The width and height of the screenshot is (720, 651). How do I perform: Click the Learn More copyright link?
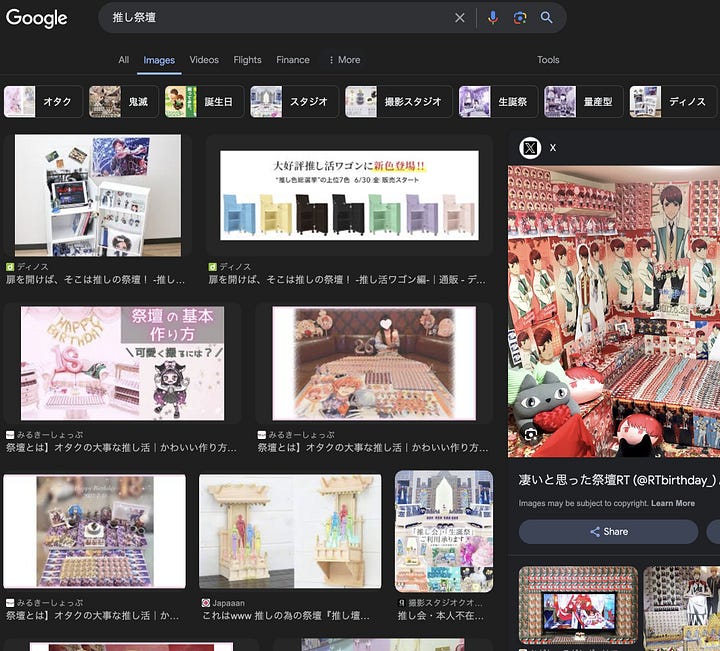click(x=673, y=503)
